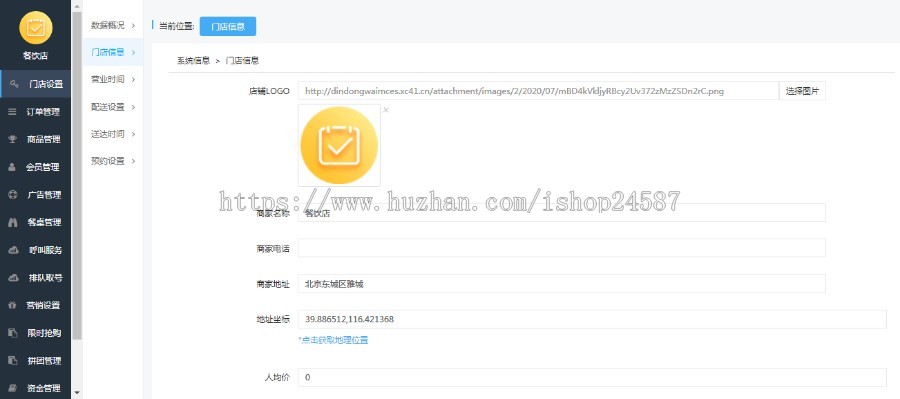
Task: Click the 地址坐标 coordinates field
Action: point(592,319)
